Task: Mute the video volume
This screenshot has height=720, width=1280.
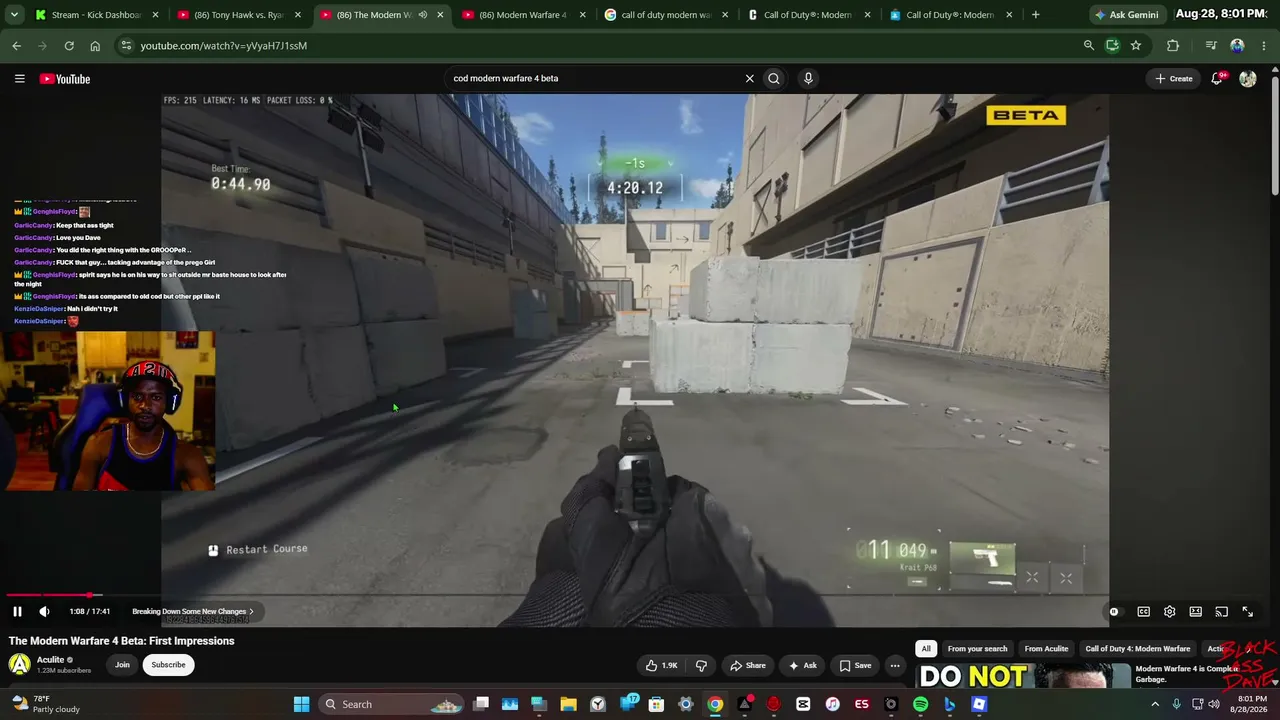Action: pyautogui.click(x=44, y=611)
